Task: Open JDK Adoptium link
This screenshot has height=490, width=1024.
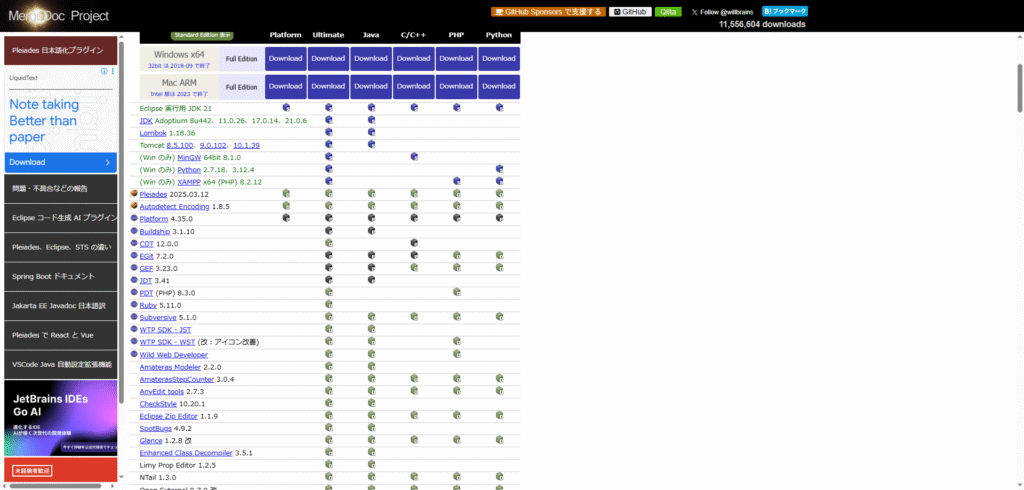Action: click(146, 121)
